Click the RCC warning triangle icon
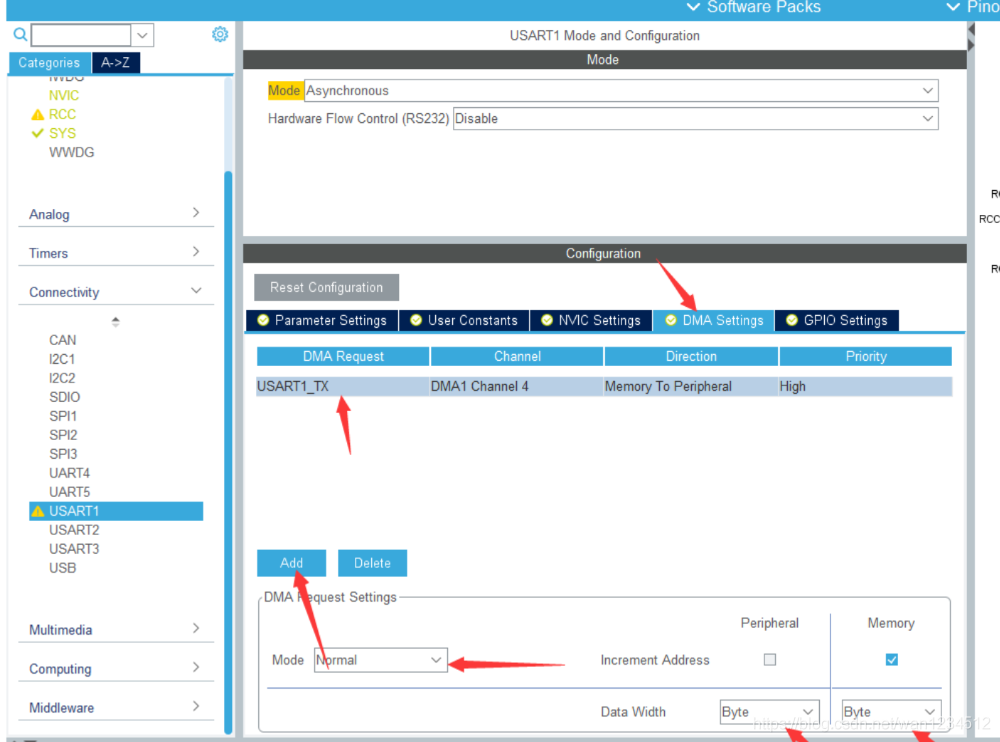The width and height of the screenshot is (1000, 742). click(38, 115)
